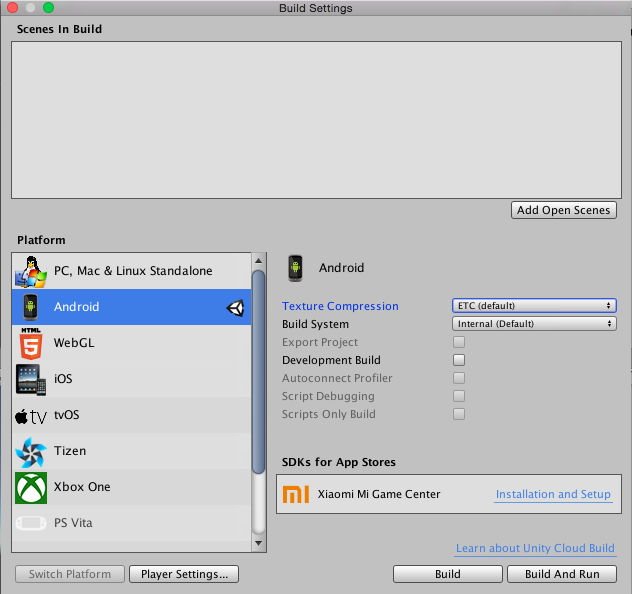632x594 pixels.
Task: Enable the Development Build checkbox
Action: [459, 360]
